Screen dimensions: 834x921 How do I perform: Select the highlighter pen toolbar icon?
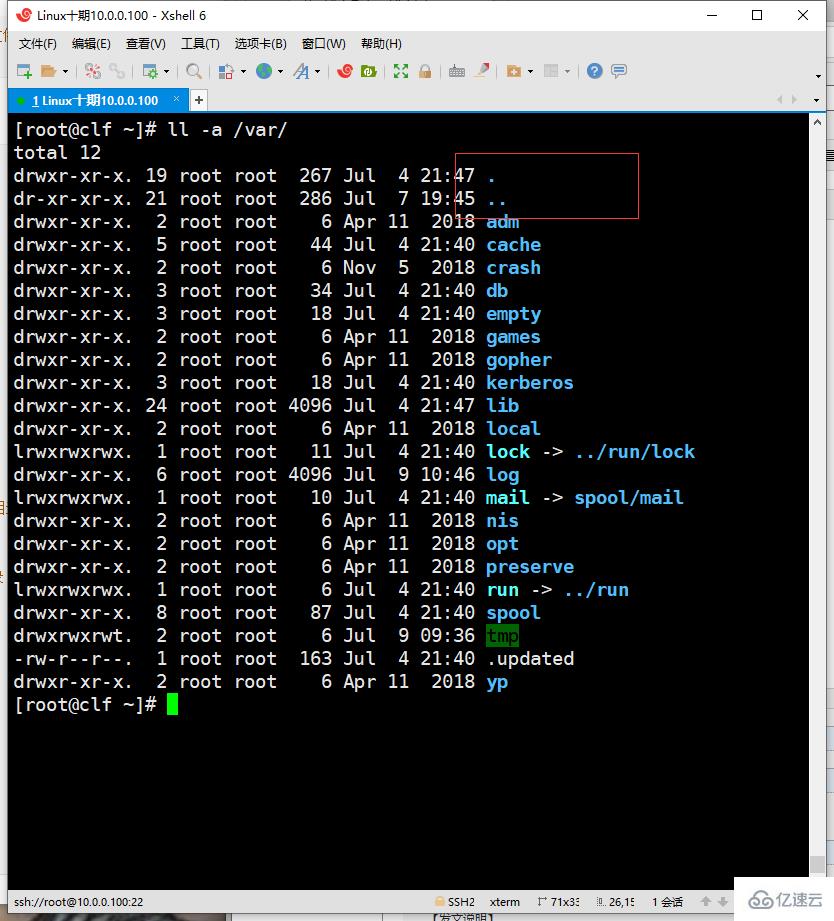click(480, 70)
